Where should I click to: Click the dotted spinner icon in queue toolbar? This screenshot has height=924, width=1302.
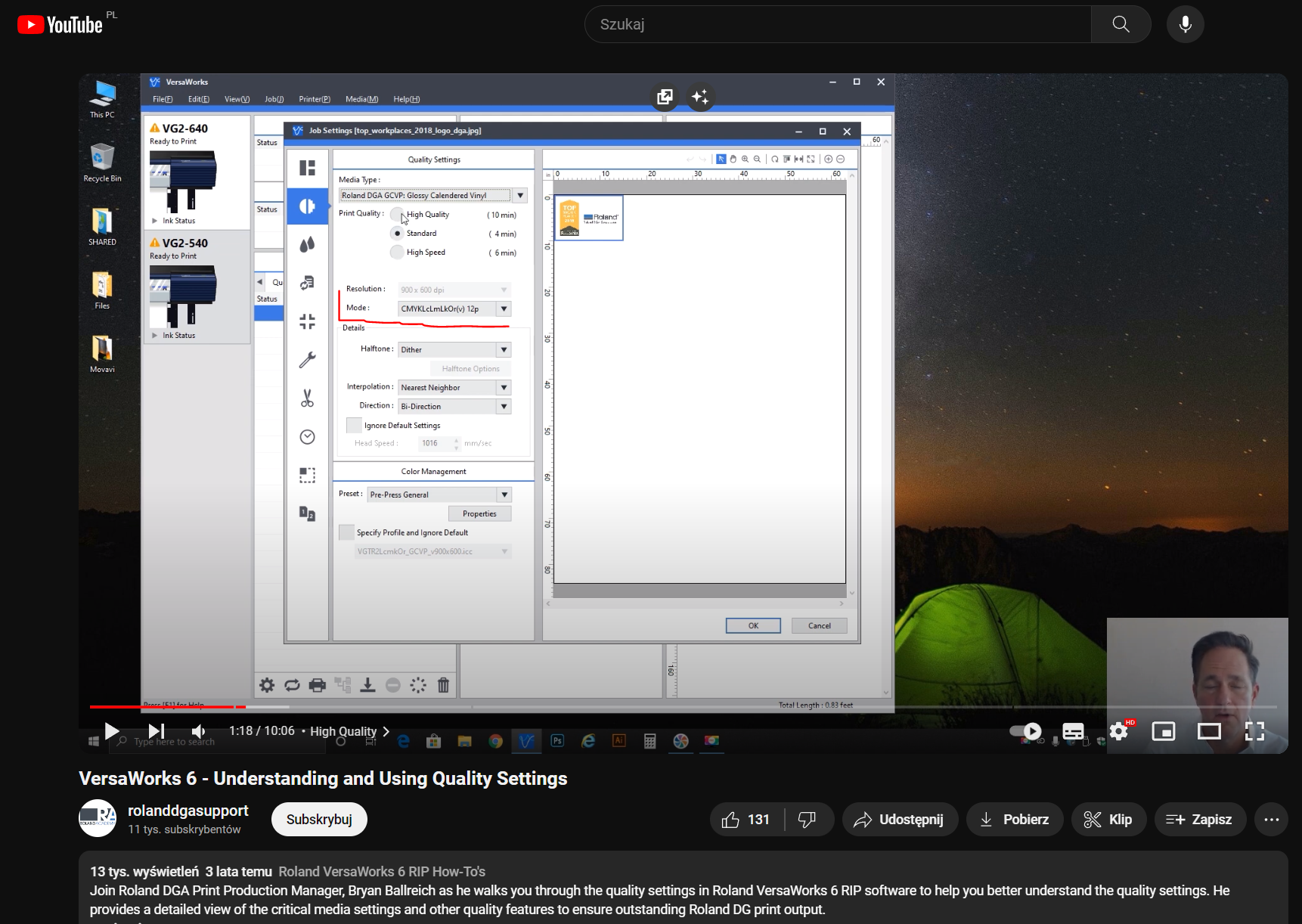[x=418, y=685]
